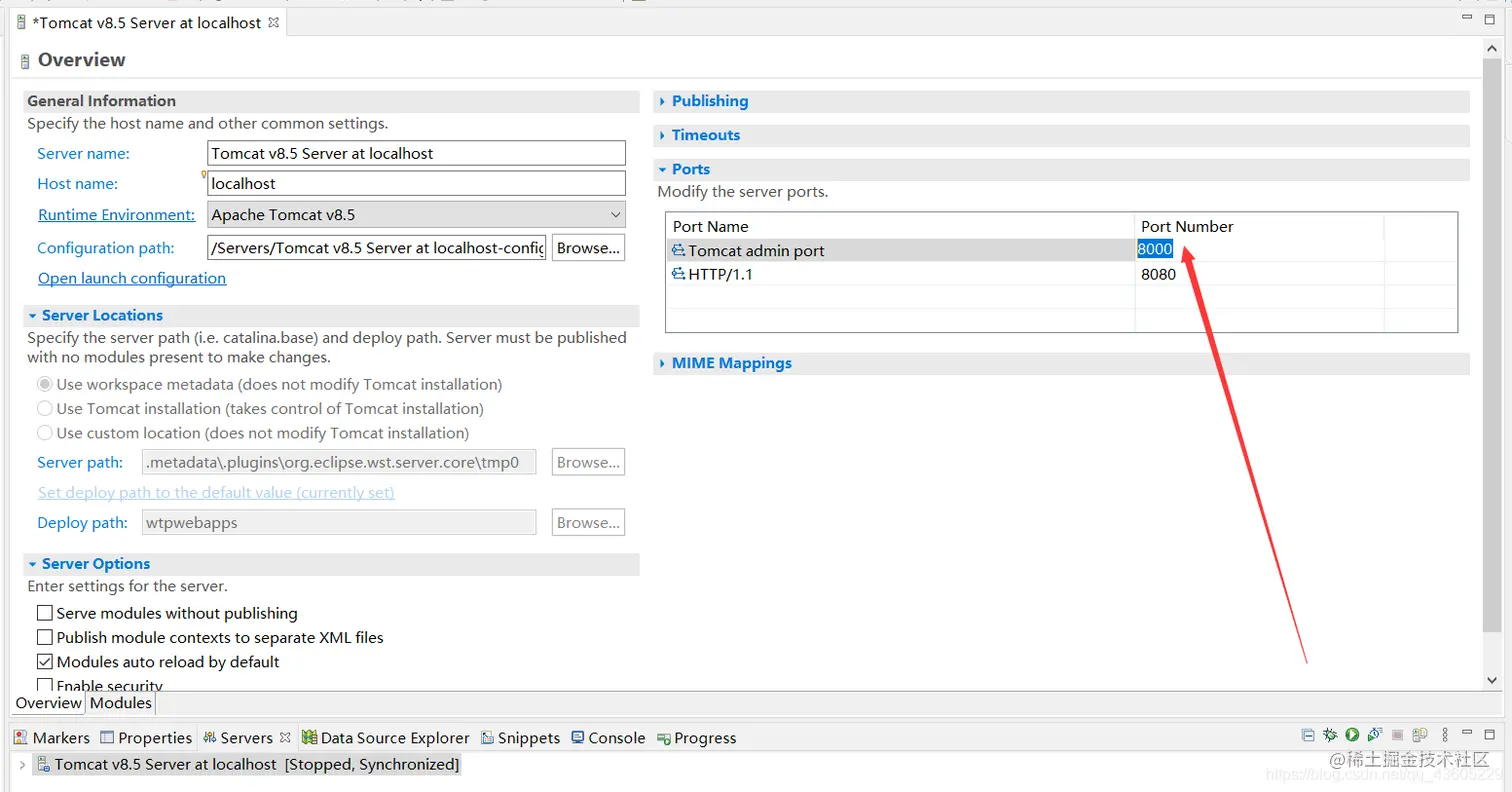
Task: Click the green Start server icon
Action: click(x=1352, y=735)
